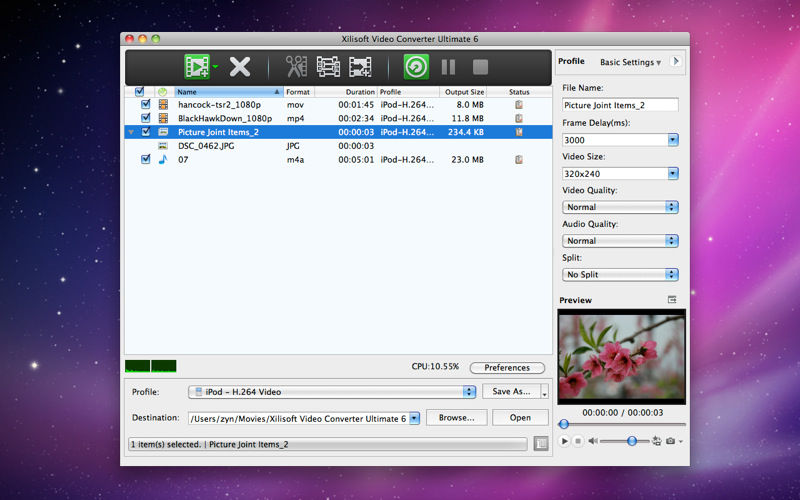Open Basic Settings dropdown menu
Viewport: 800px width, 500px height.
(630, 62)
